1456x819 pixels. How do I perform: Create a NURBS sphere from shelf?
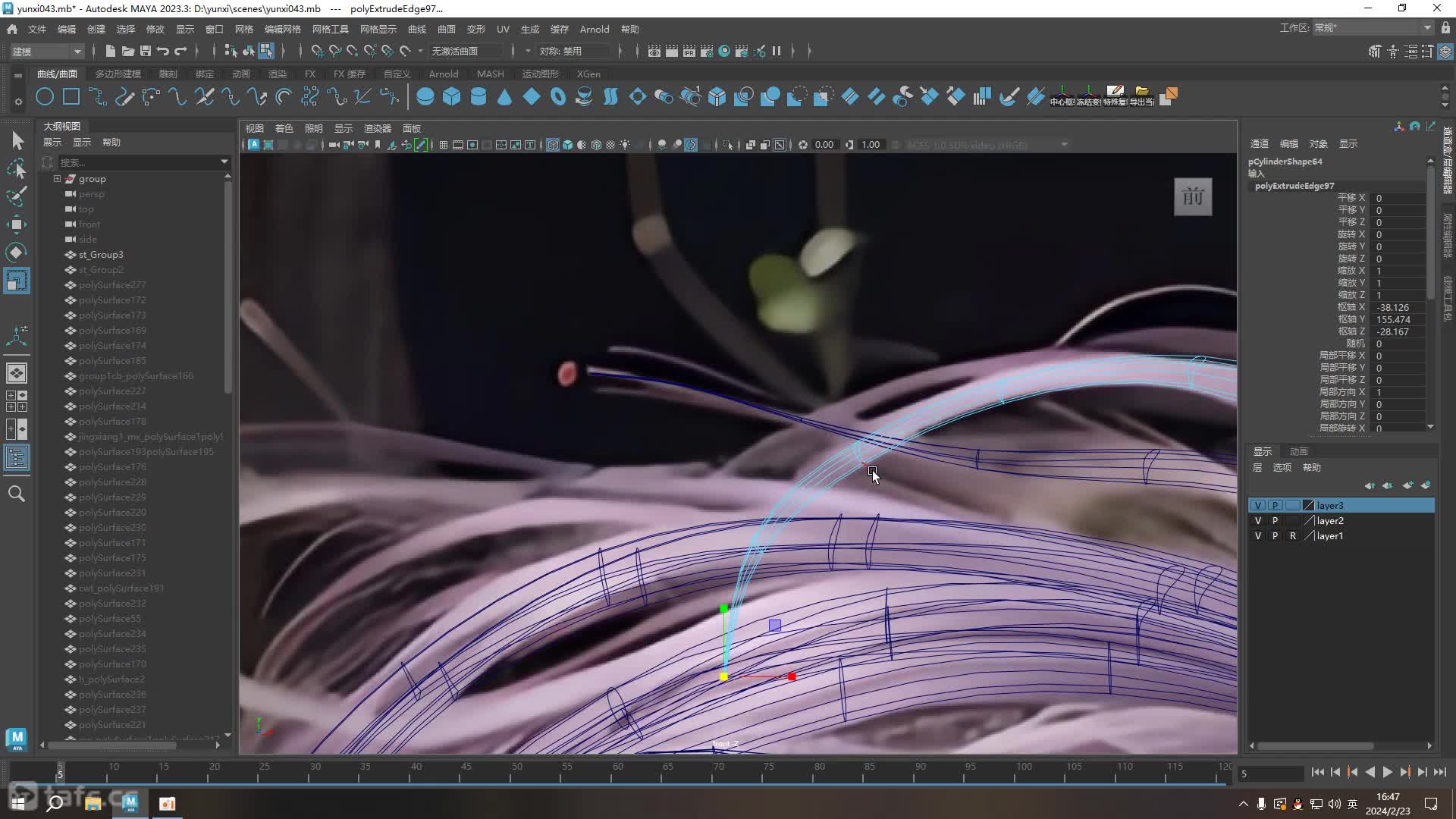pyautogui.click(x=425, y=96)
